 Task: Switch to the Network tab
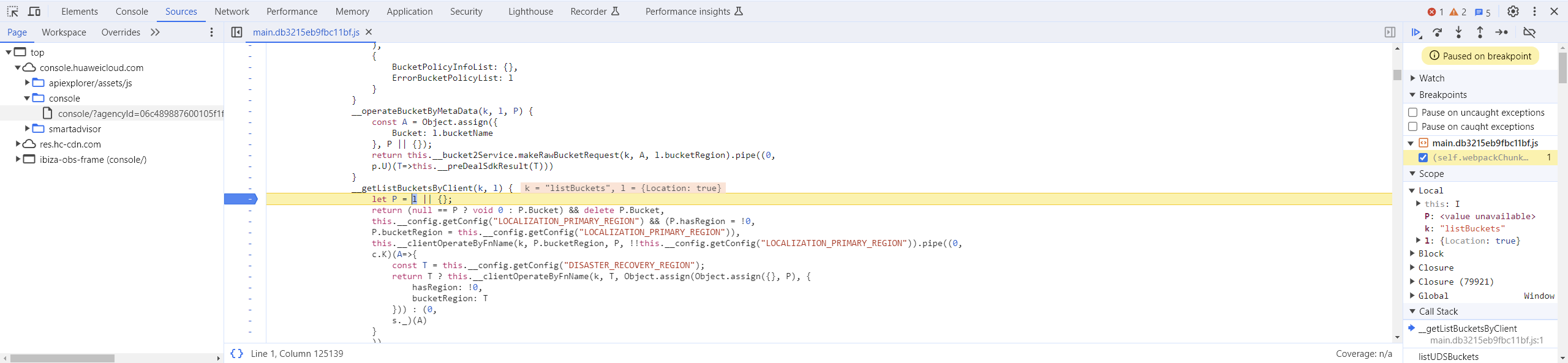232,12
